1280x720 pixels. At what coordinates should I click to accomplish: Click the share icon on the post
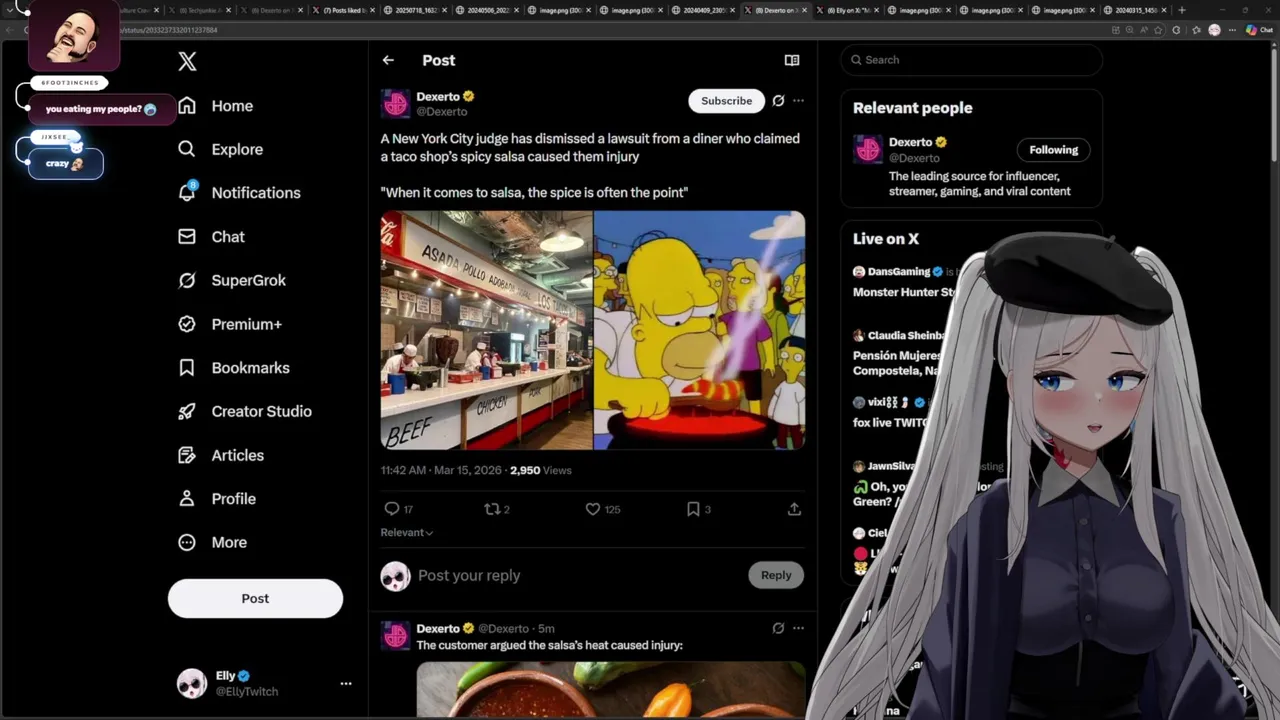(x=794, y=509)
